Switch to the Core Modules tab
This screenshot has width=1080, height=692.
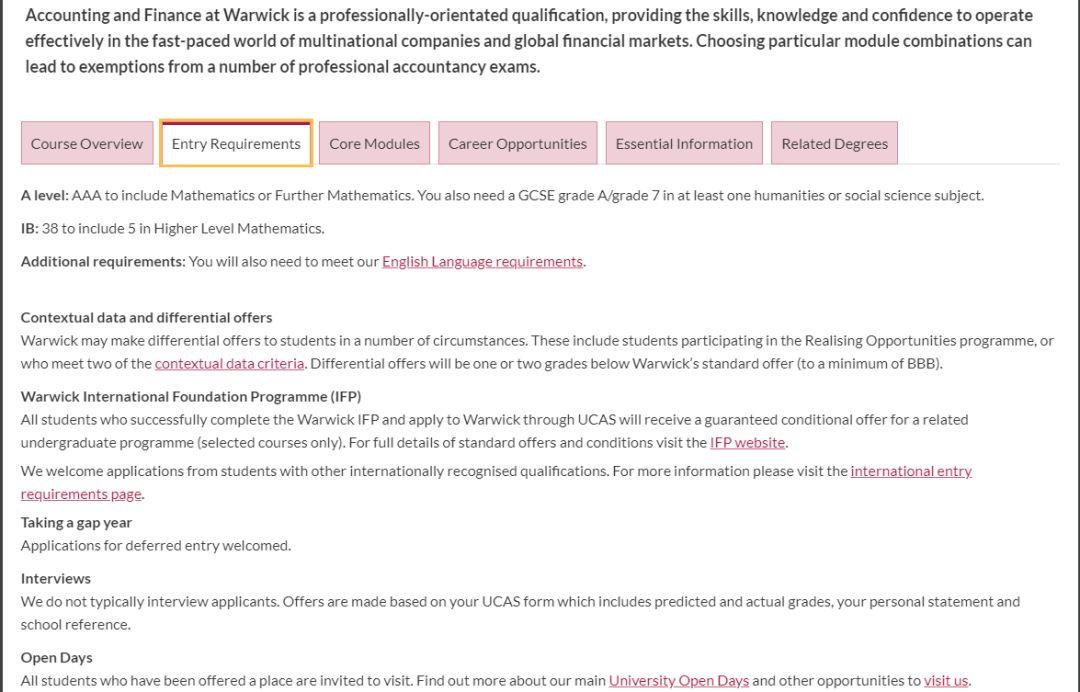pyautogui.click(x=374, y=143)
